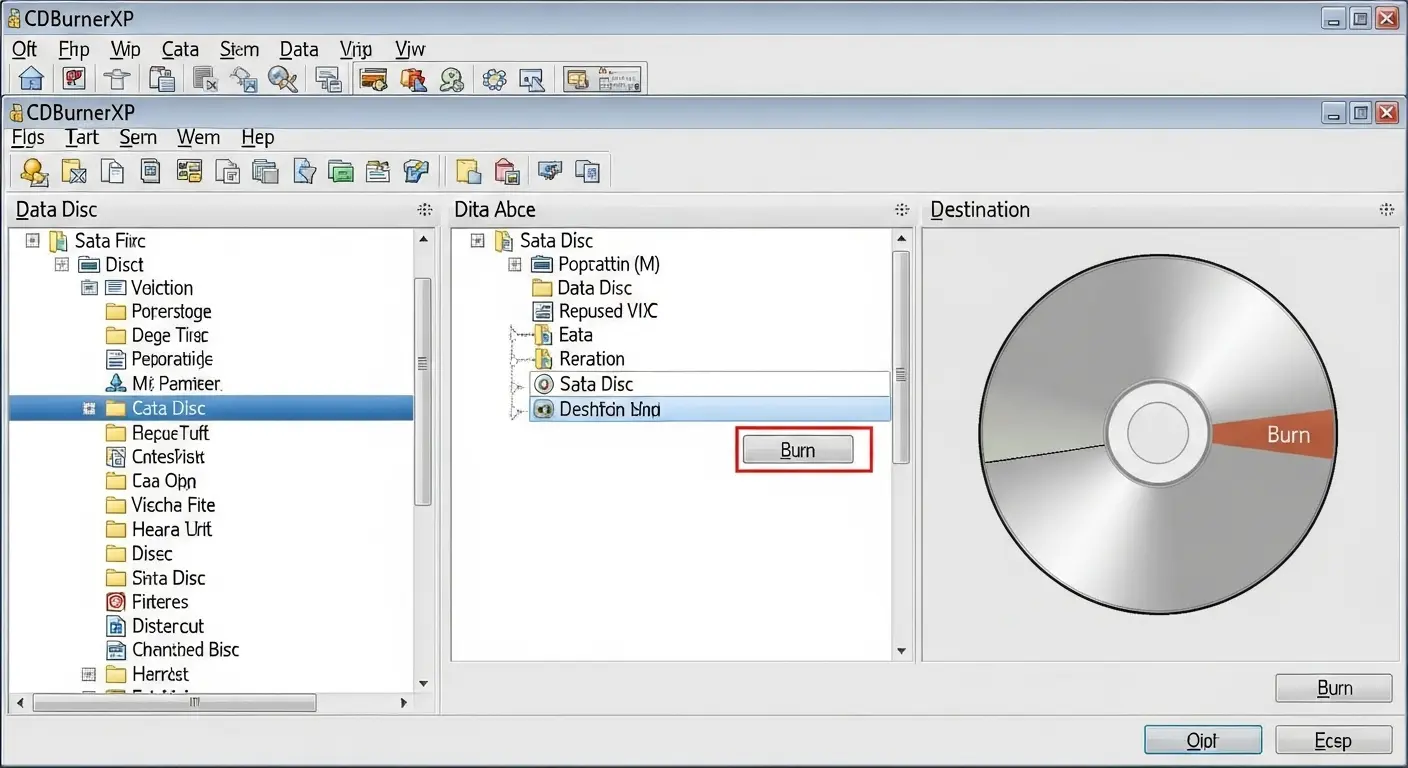This screenshot has height=768, width=1408.
Task: Open the Fhp menu in back window
Action: pos(74,49)
